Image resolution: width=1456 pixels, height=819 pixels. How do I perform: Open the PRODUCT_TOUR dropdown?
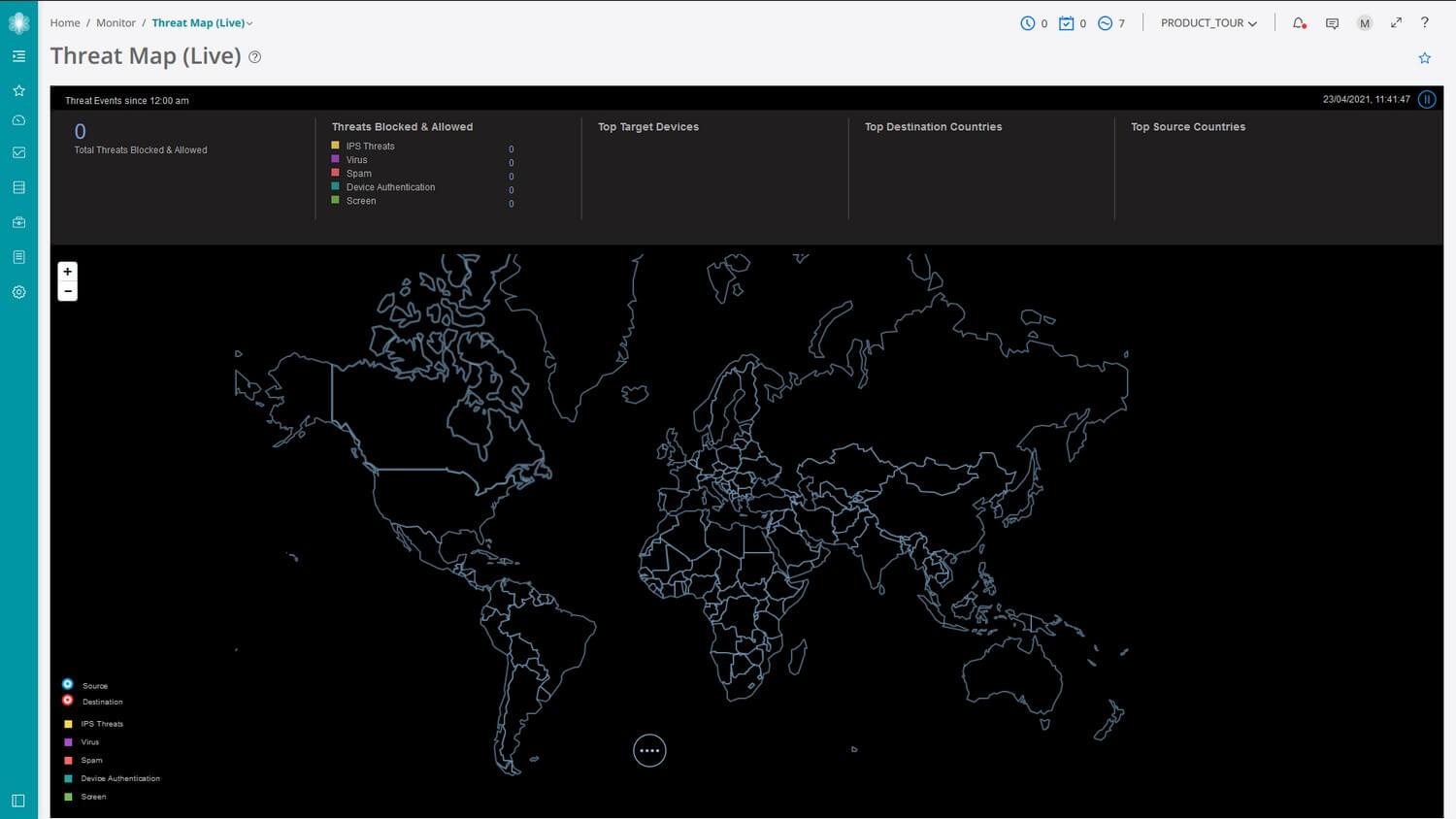(x=1208, y=22)
